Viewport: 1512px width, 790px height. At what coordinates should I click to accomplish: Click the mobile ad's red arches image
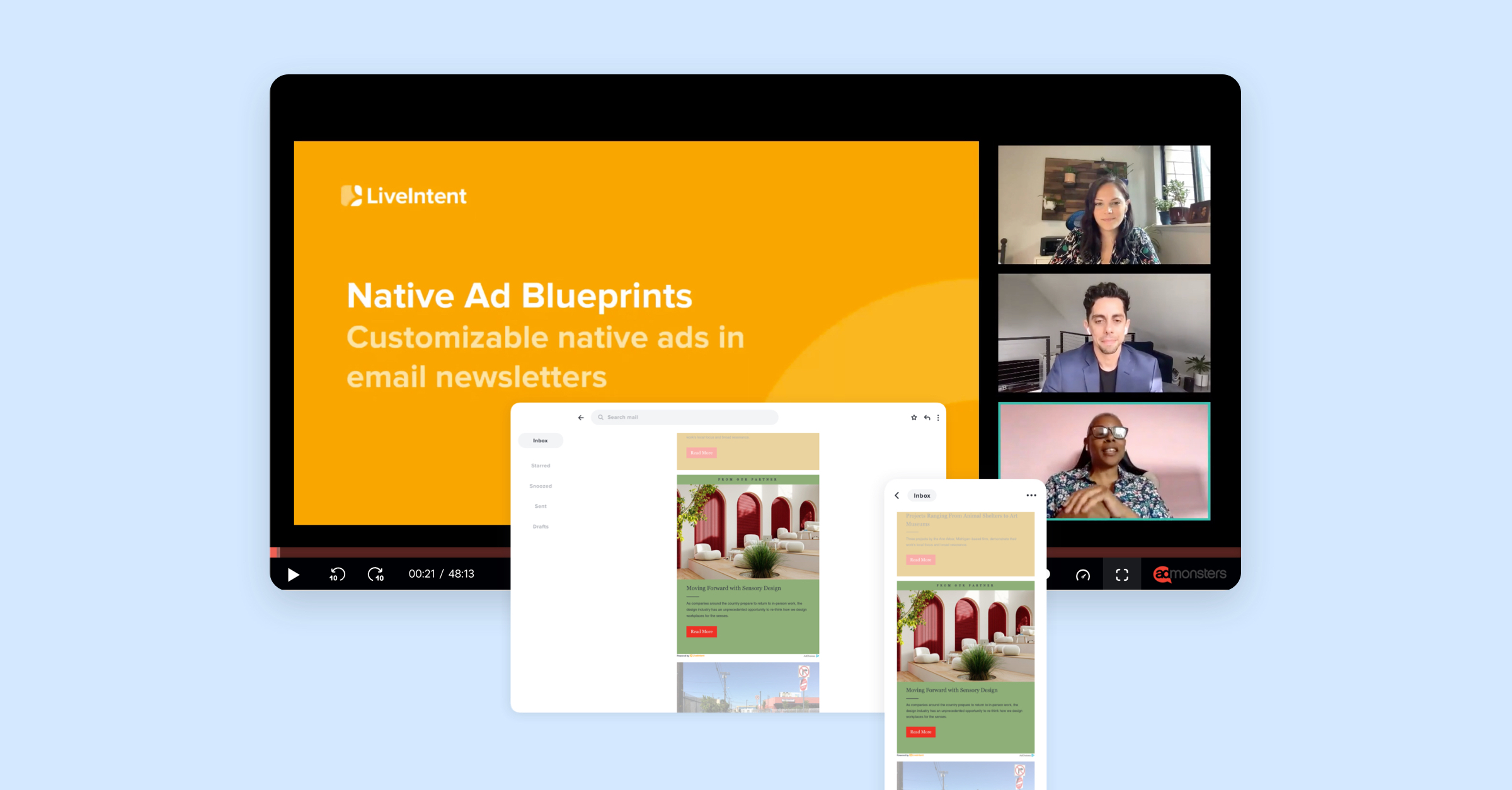click(x=965, y=635)
